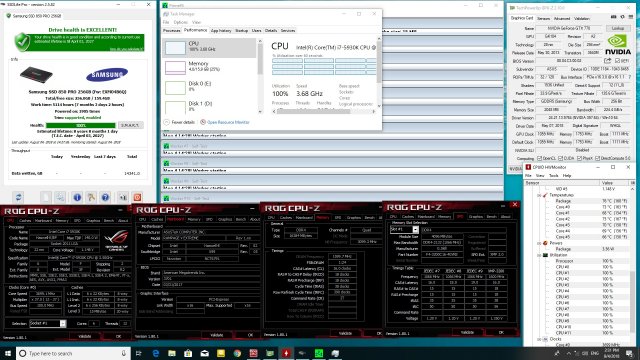This screenshot has height=360, width=640.
Task: Click Windows Start button
Action: click(8, 353)
